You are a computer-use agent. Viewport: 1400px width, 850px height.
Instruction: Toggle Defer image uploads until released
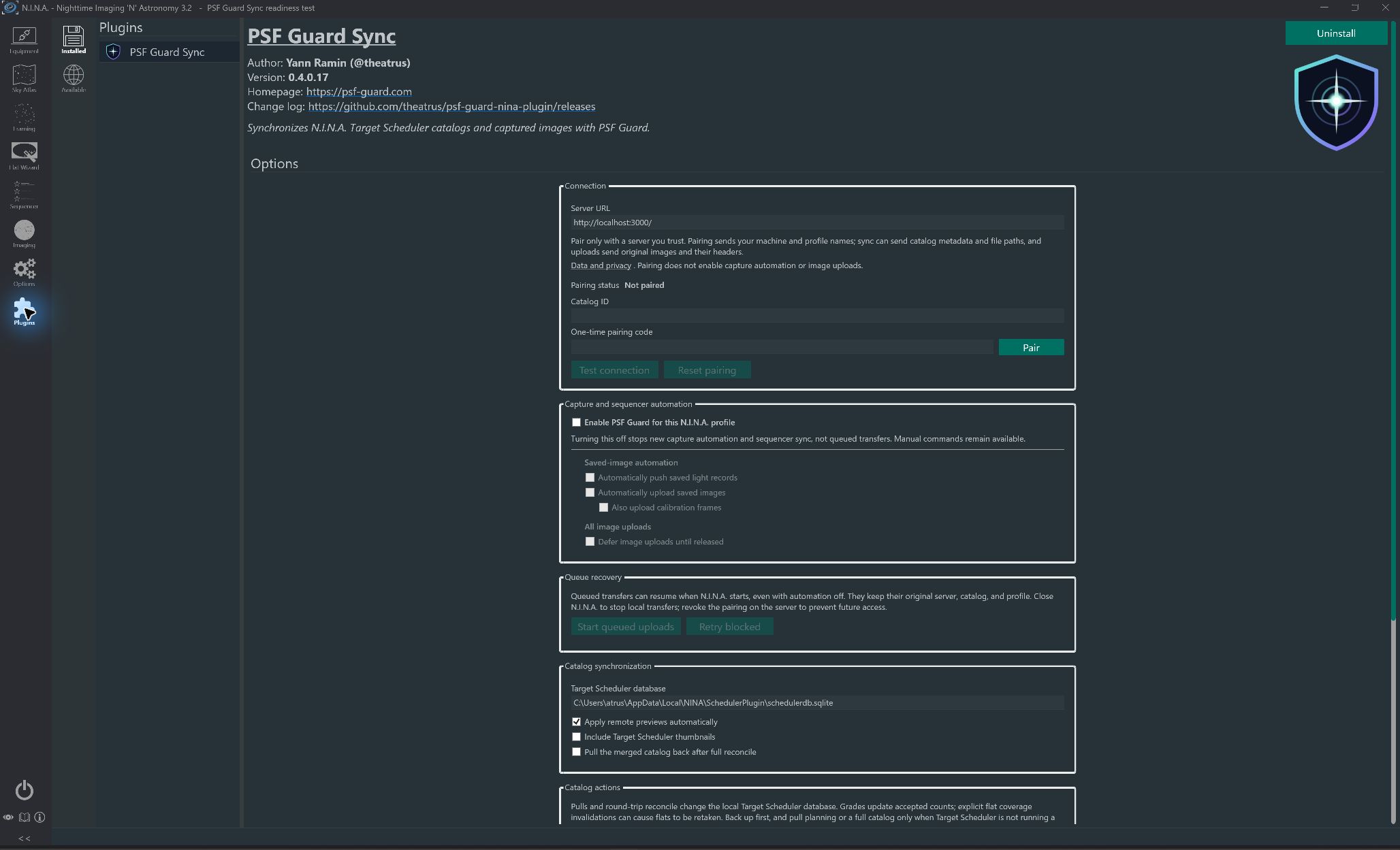(x=590, y=542)
